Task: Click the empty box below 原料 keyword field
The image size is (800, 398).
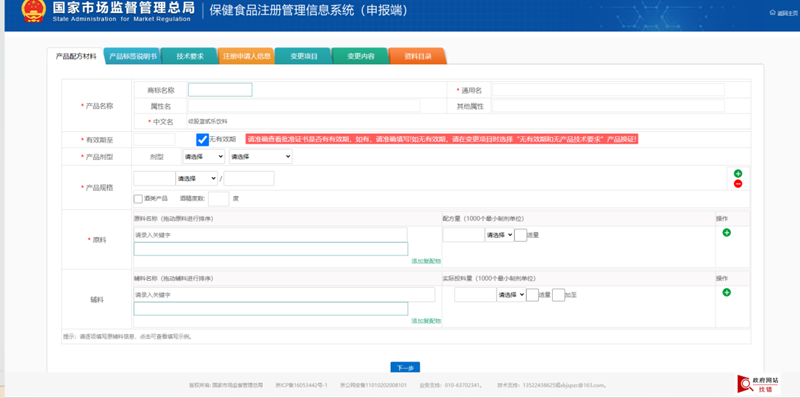Action: coord(270,249)
